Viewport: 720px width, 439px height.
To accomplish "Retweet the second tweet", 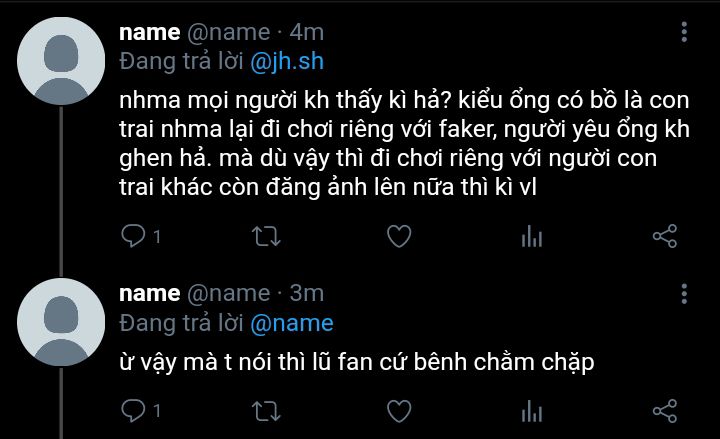I will pyautogui.click(x=266, y=410).
